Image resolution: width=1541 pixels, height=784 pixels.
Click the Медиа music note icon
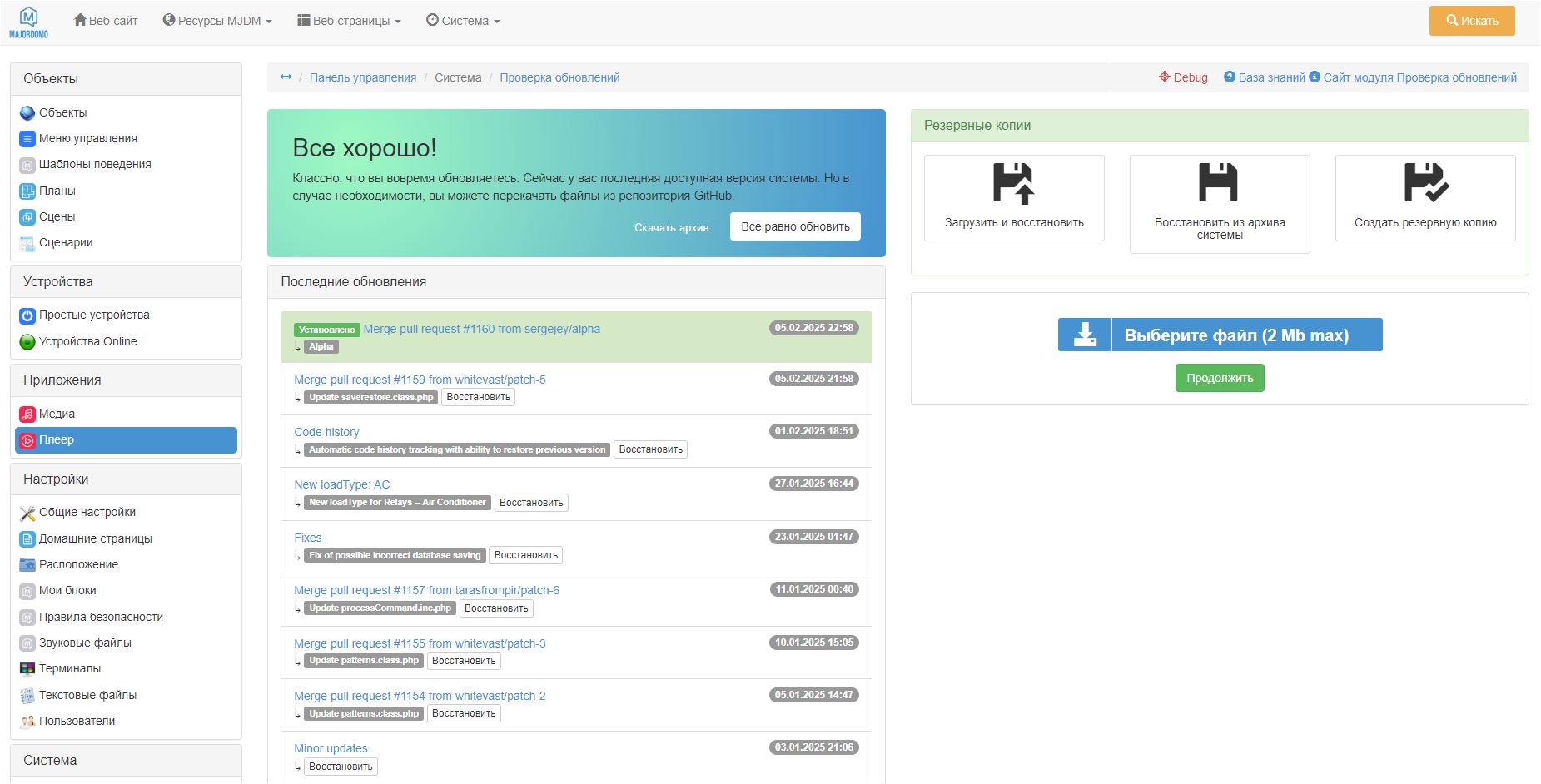(x=27, y=414)
